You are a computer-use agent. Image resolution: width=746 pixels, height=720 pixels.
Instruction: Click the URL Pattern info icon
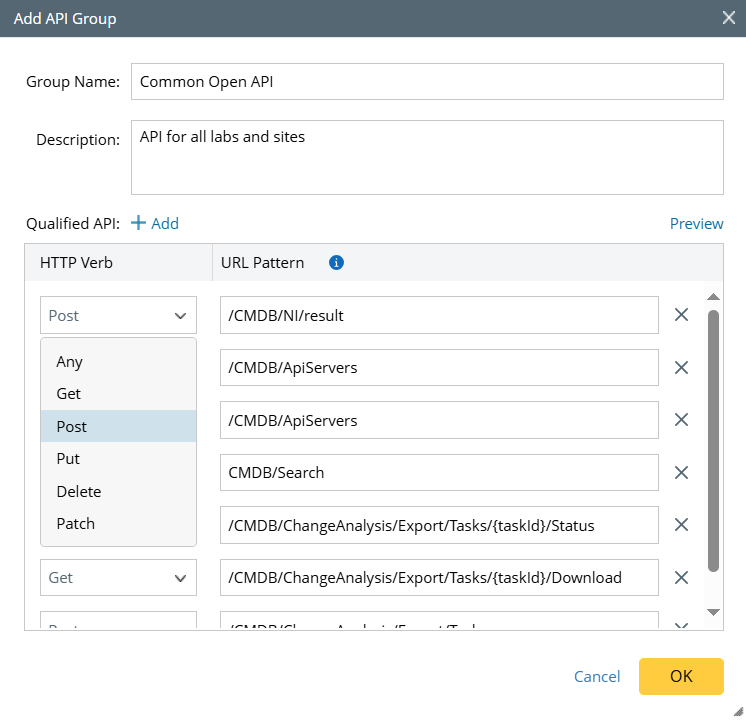point(337,263)
